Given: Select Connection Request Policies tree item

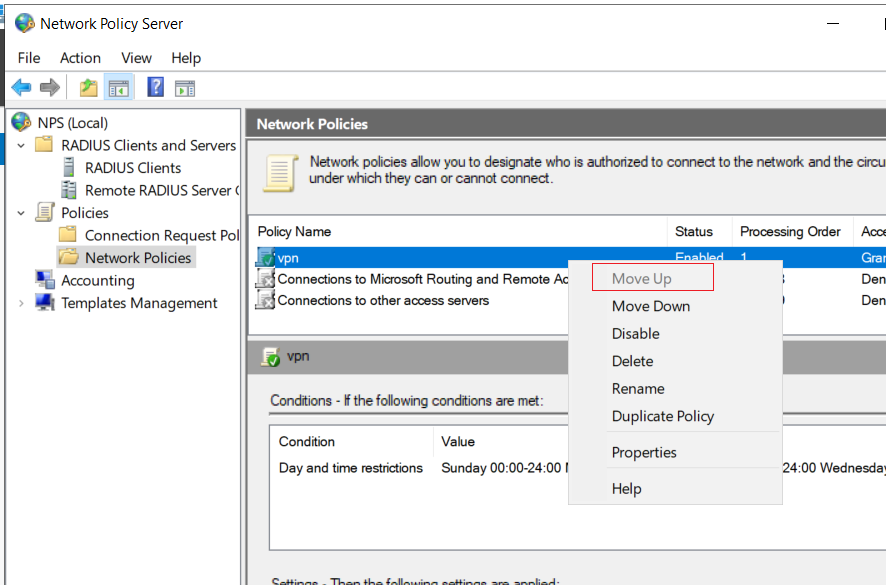Looking at the screenshot, I should point(162,235).
